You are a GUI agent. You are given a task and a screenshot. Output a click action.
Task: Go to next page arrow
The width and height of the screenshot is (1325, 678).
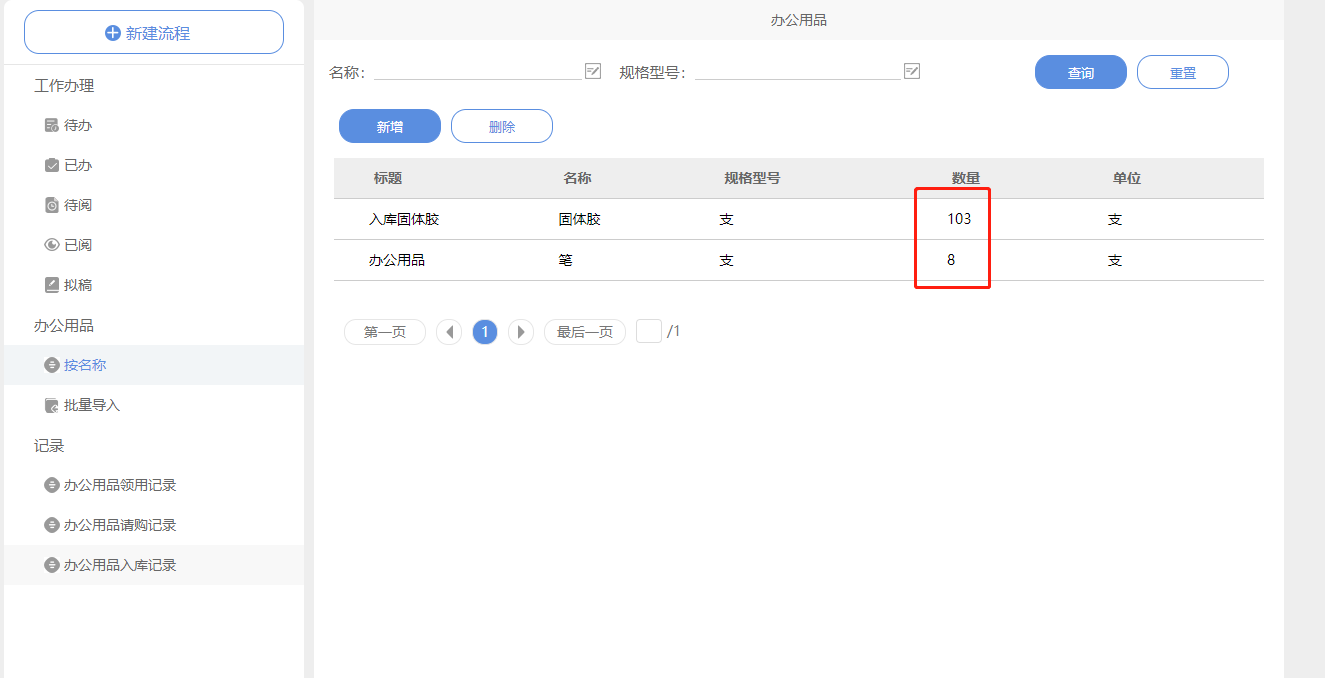click(521, 332)
